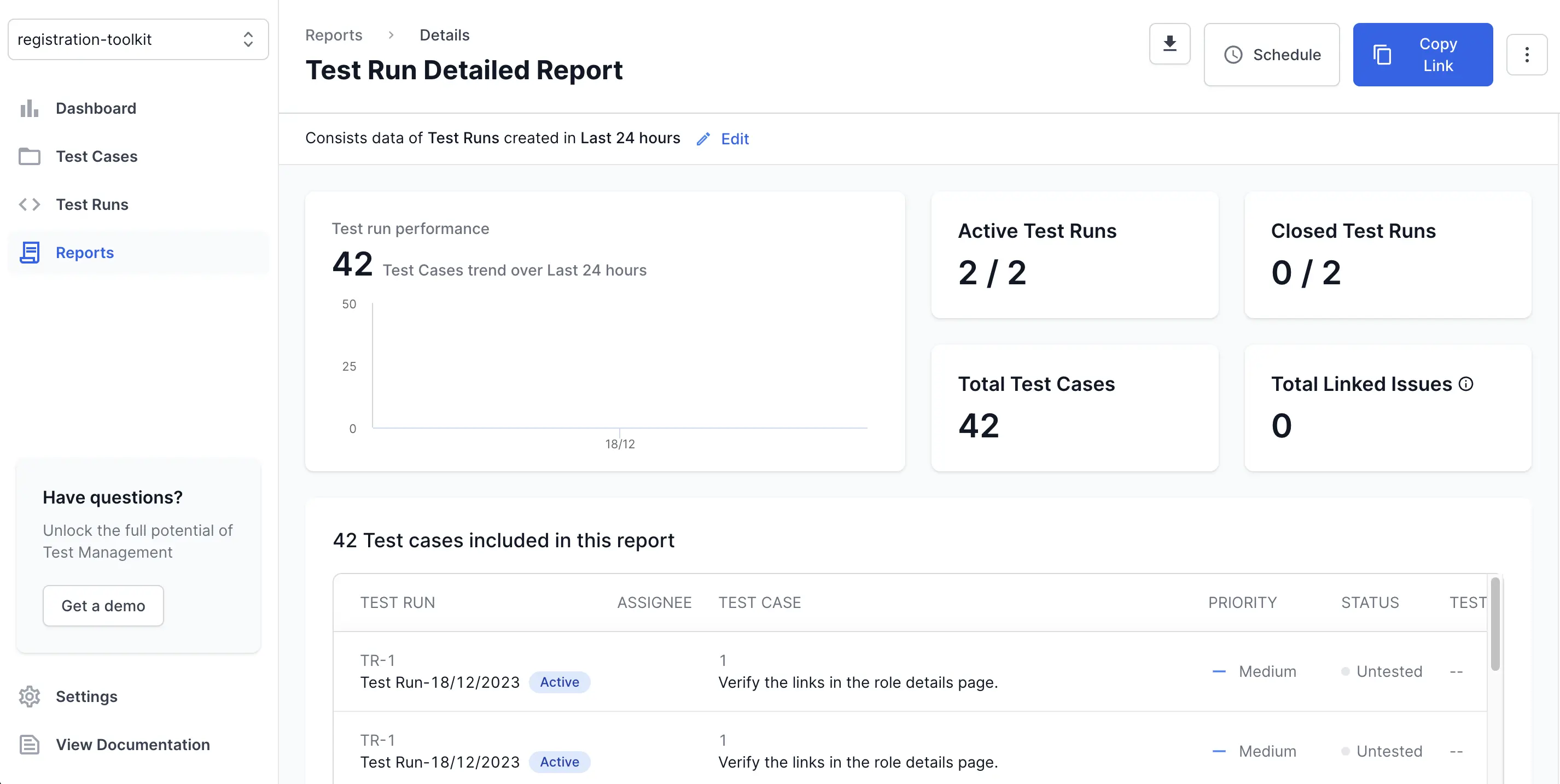This screenshot has width=1560, height=784.
Task: Click the View Documentation page icon
Action: [29, 745]
